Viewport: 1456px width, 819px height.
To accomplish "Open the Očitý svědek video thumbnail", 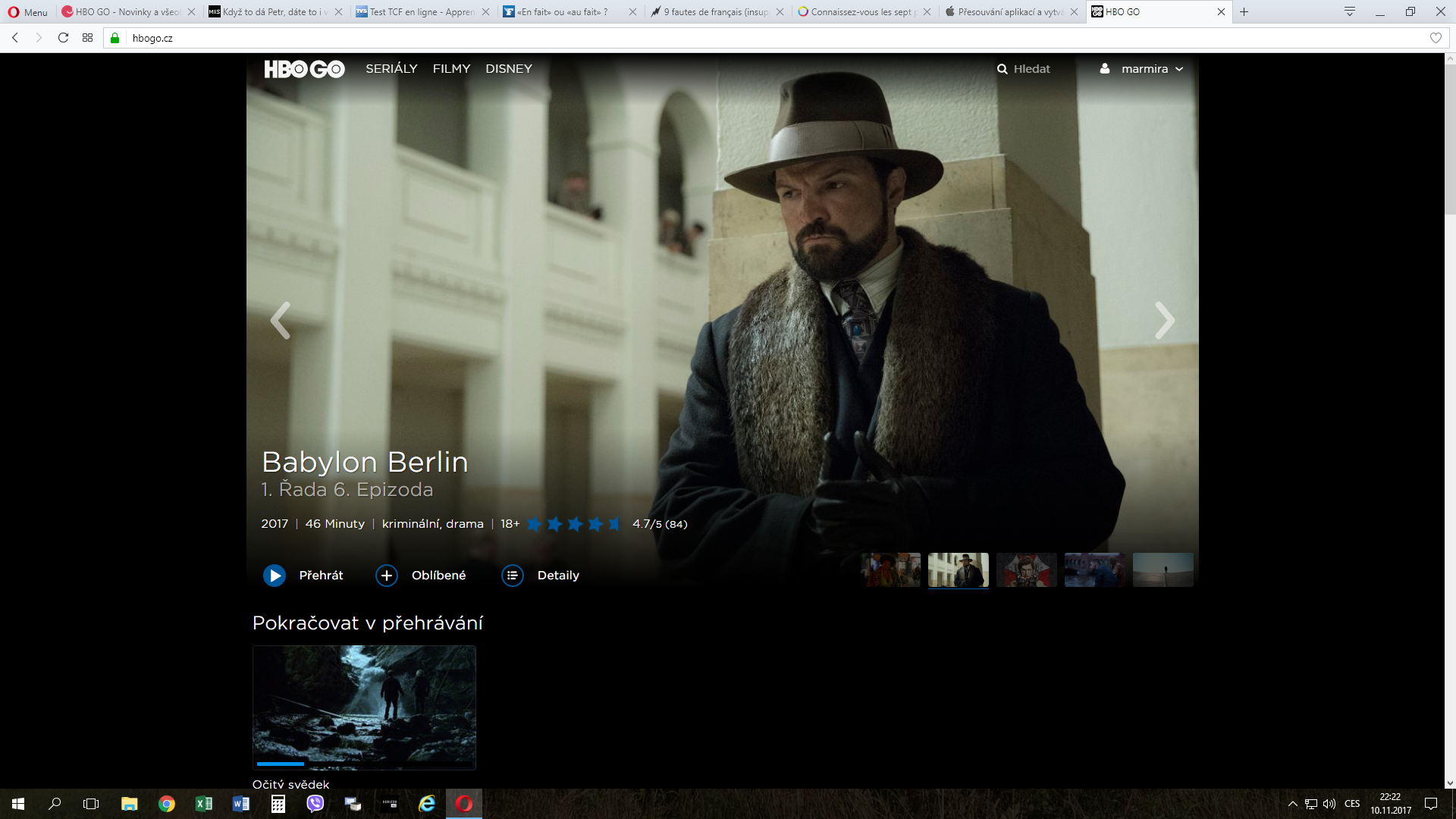I will point(364,703).
